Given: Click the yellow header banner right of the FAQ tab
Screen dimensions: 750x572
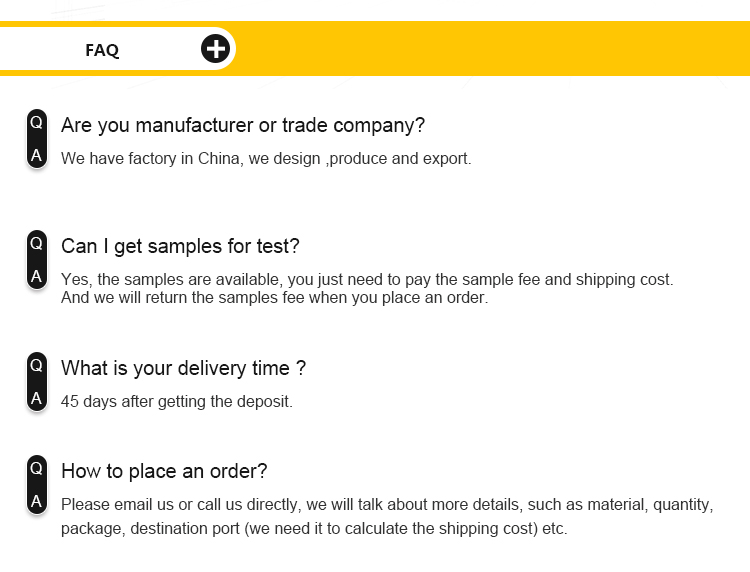Looking at the screenshot, I should 490,48.
